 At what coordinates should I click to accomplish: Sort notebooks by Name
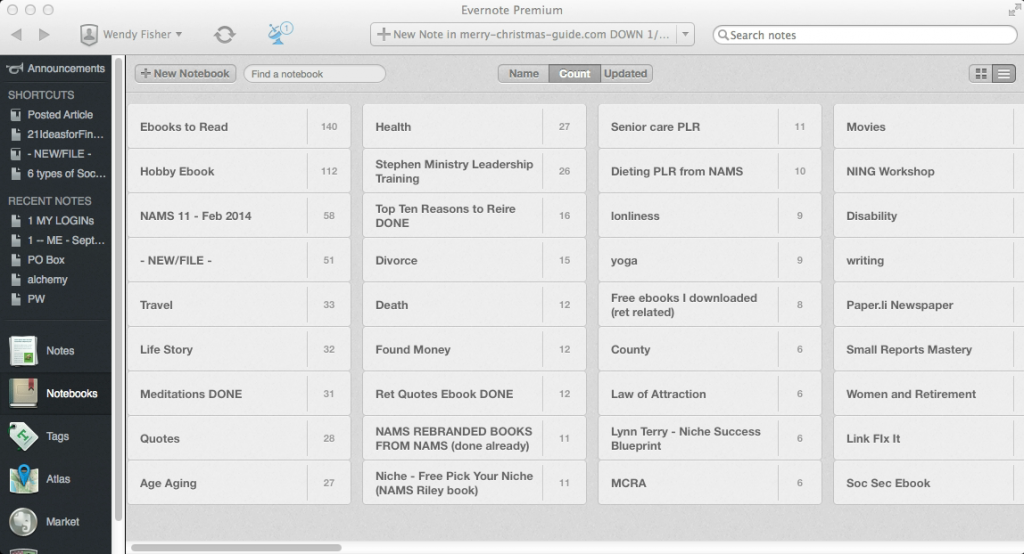(x=524, y=74)
